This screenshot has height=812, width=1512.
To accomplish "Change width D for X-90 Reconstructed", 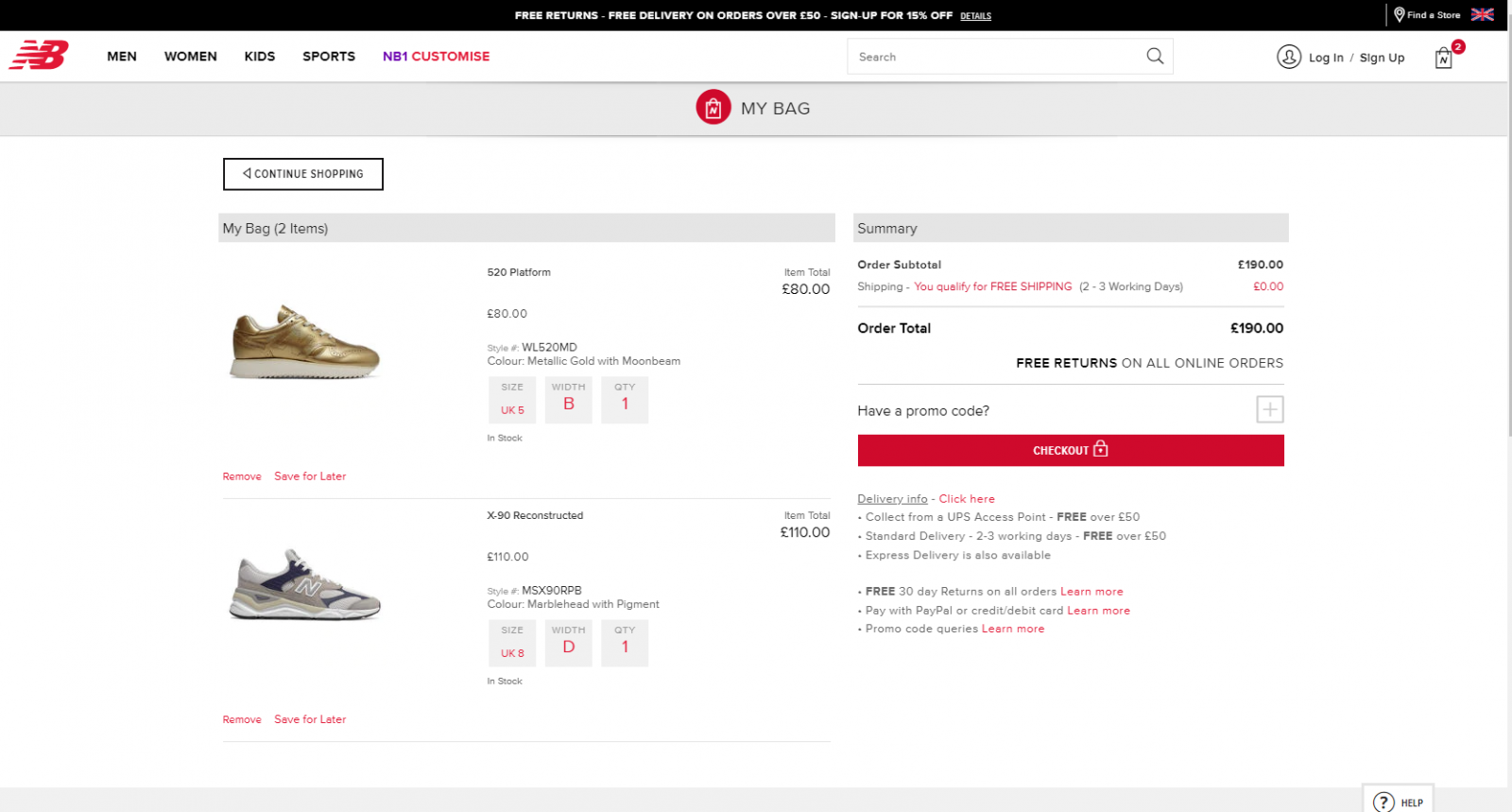I will tap(569, 643).
